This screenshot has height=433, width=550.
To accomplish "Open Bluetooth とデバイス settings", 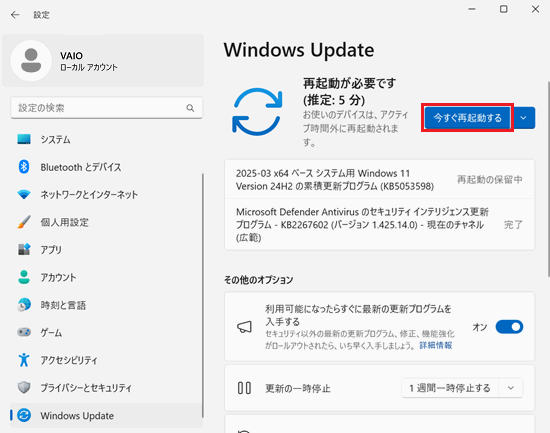I will tap(106, 167).
